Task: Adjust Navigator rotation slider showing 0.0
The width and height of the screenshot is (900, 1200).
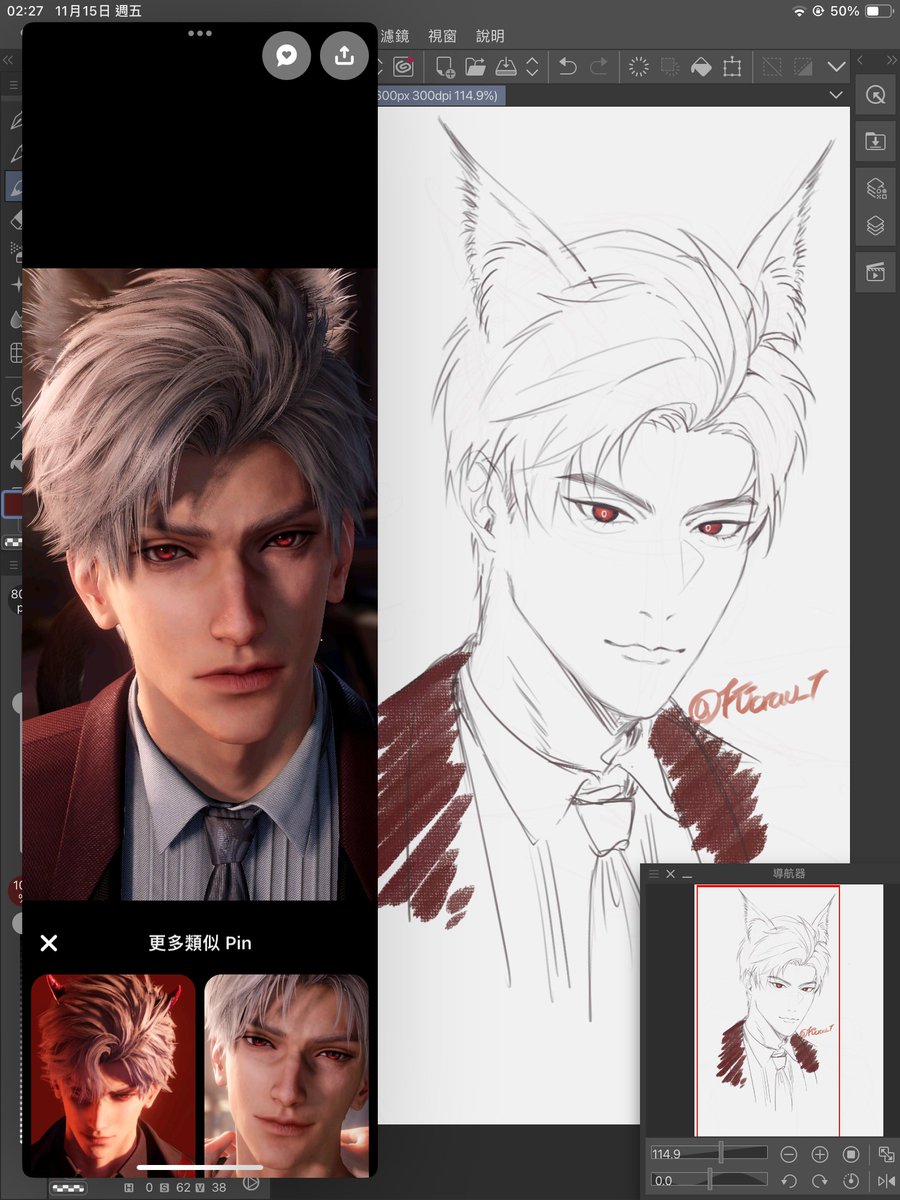Action: (709, 1181)
